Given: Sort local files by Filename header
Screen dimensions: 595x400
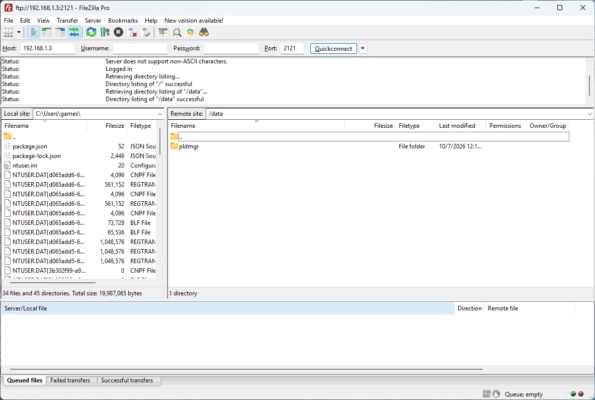Looking at the screenshot, I should (45, 126).
